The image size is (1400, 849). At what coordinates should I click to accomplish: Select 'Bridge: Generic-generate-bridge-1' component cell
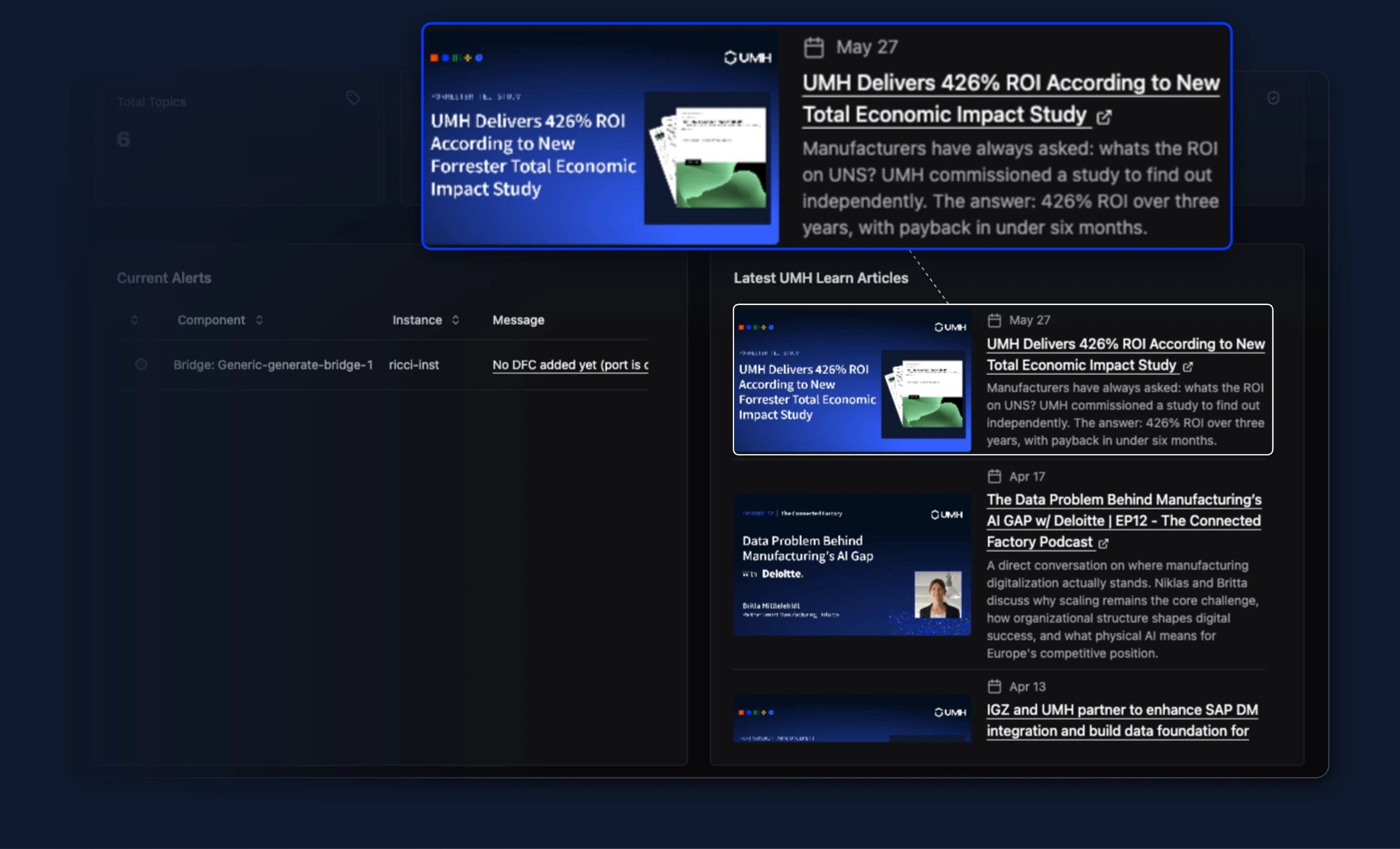273,365
